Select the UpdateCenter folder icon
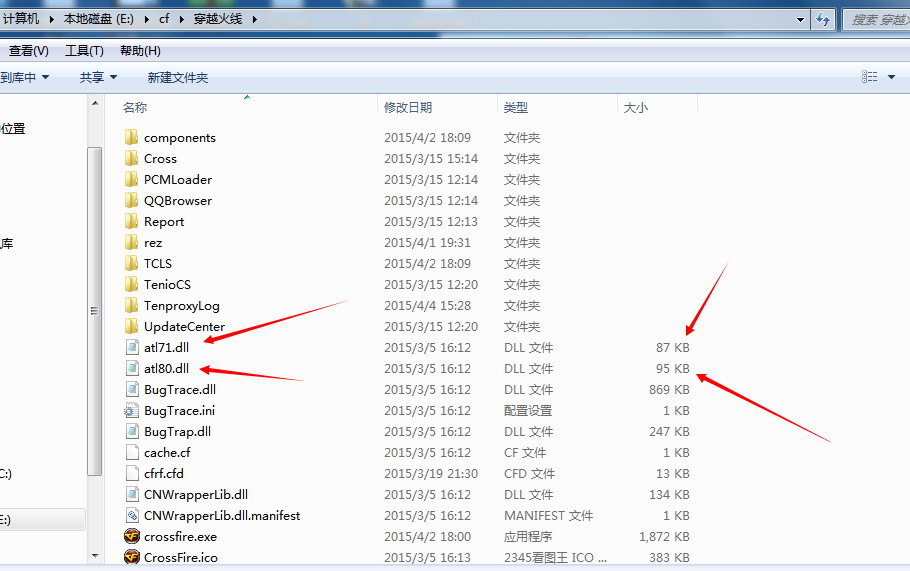910x571 pixels. [x=132, y=326]
